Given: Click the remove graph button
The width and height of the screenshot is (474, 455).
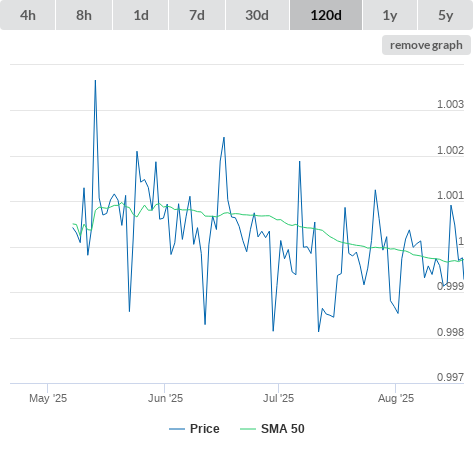Looking at the screenshot, I should tap(426, 45).
